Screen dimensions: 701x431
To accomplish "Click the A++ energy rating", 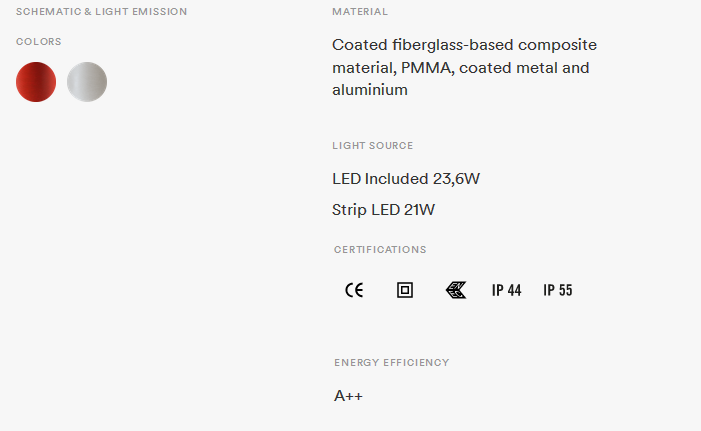I will 348,396.
